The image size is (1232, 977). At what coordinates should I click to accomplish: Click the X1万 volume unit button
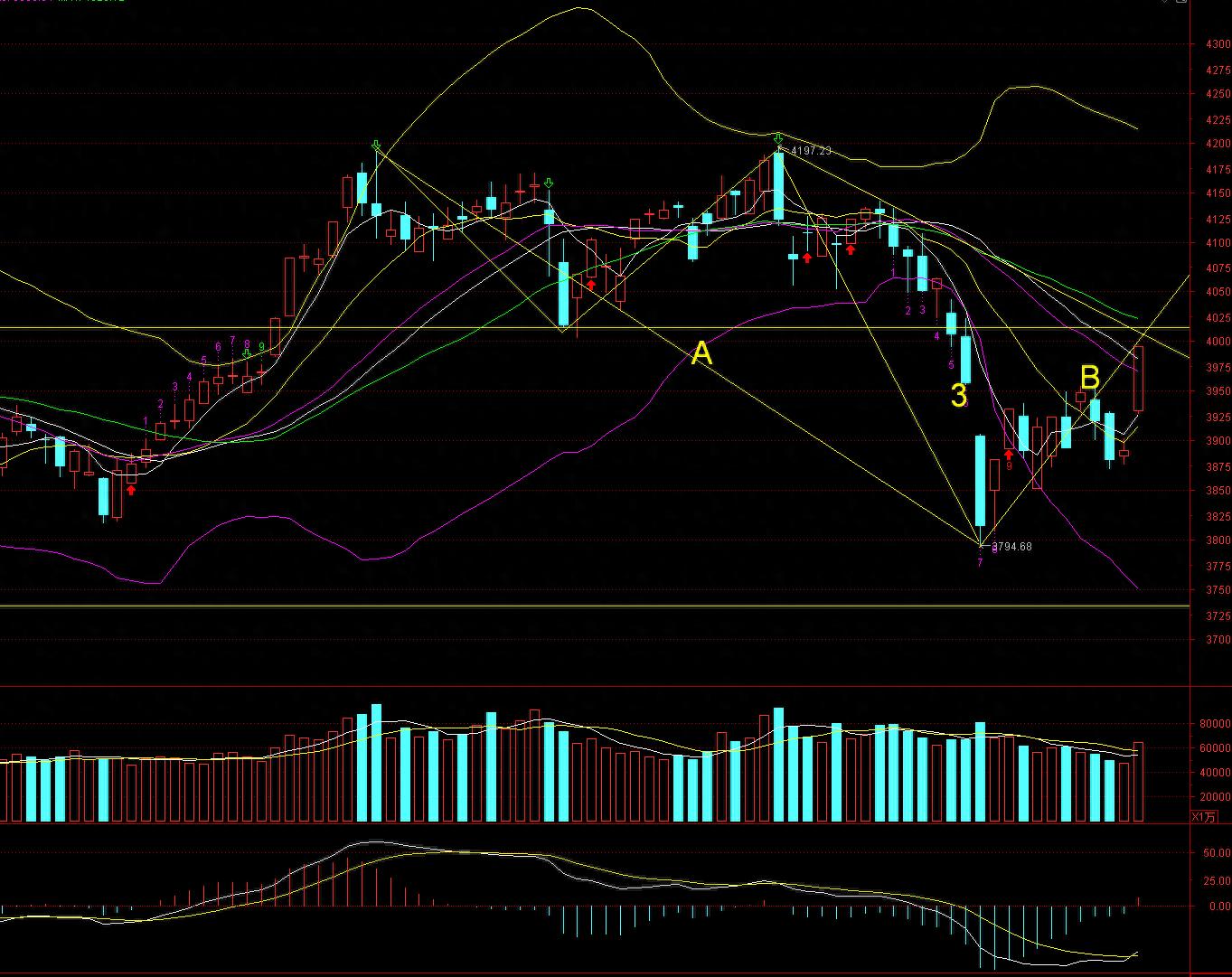tap(1204, 817)
